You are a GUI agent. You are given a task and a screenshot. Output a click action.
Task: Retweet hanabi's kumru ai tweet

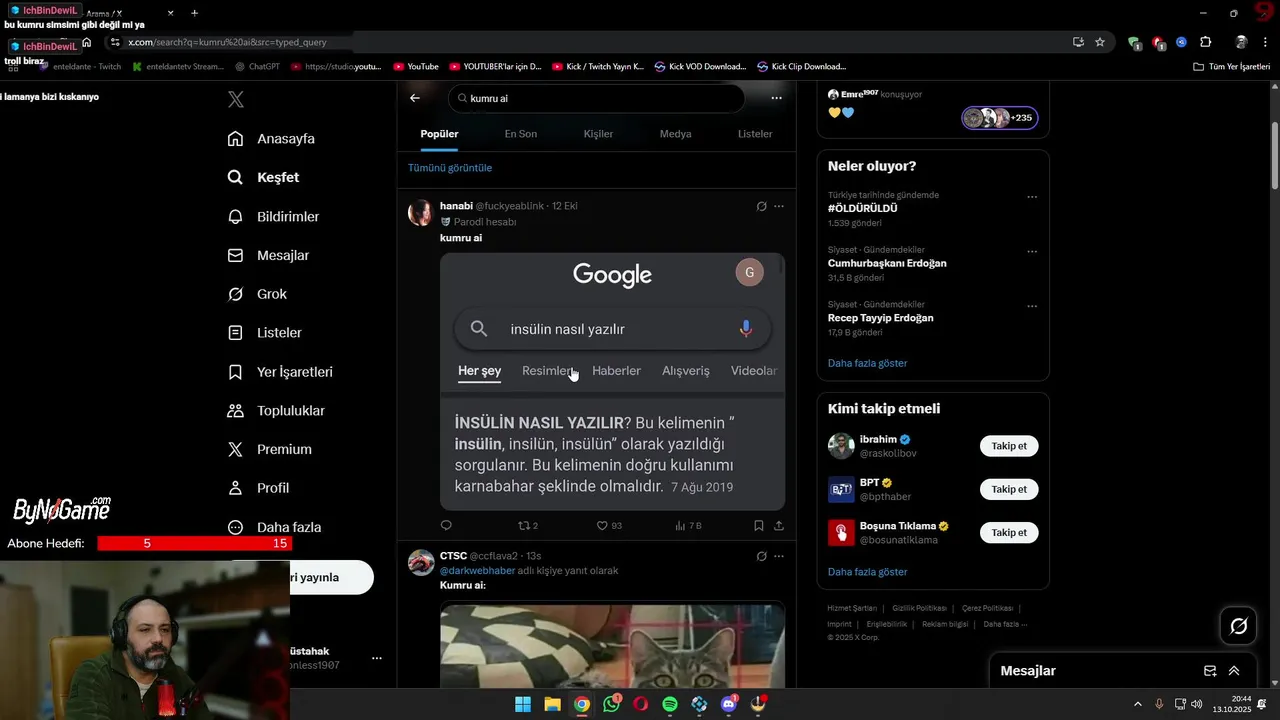[x=527, y=525]
